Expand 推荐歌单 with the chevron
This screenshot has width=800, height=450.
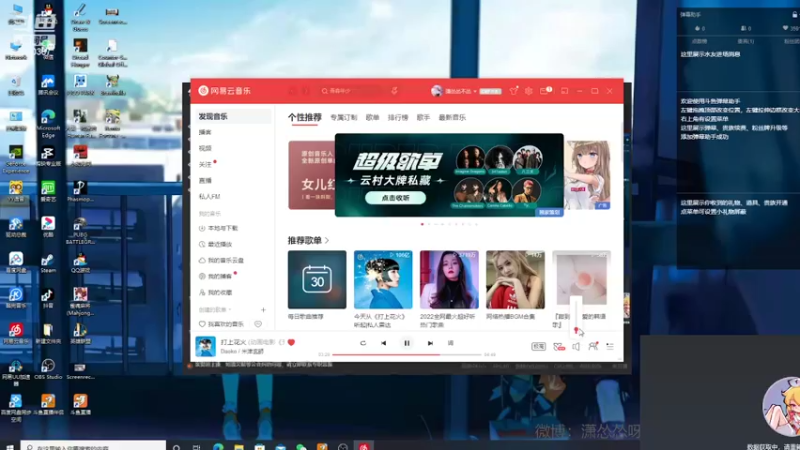(327, 240)
